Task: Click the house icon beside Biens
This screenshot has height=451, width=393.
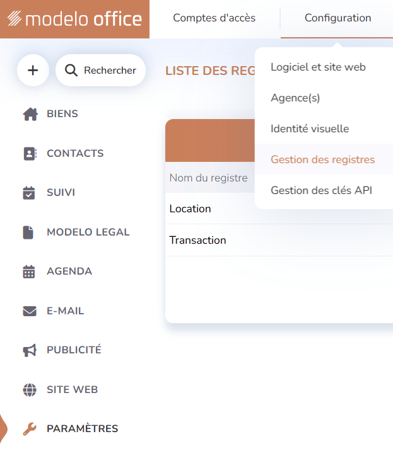Action: tap(30, 114)
